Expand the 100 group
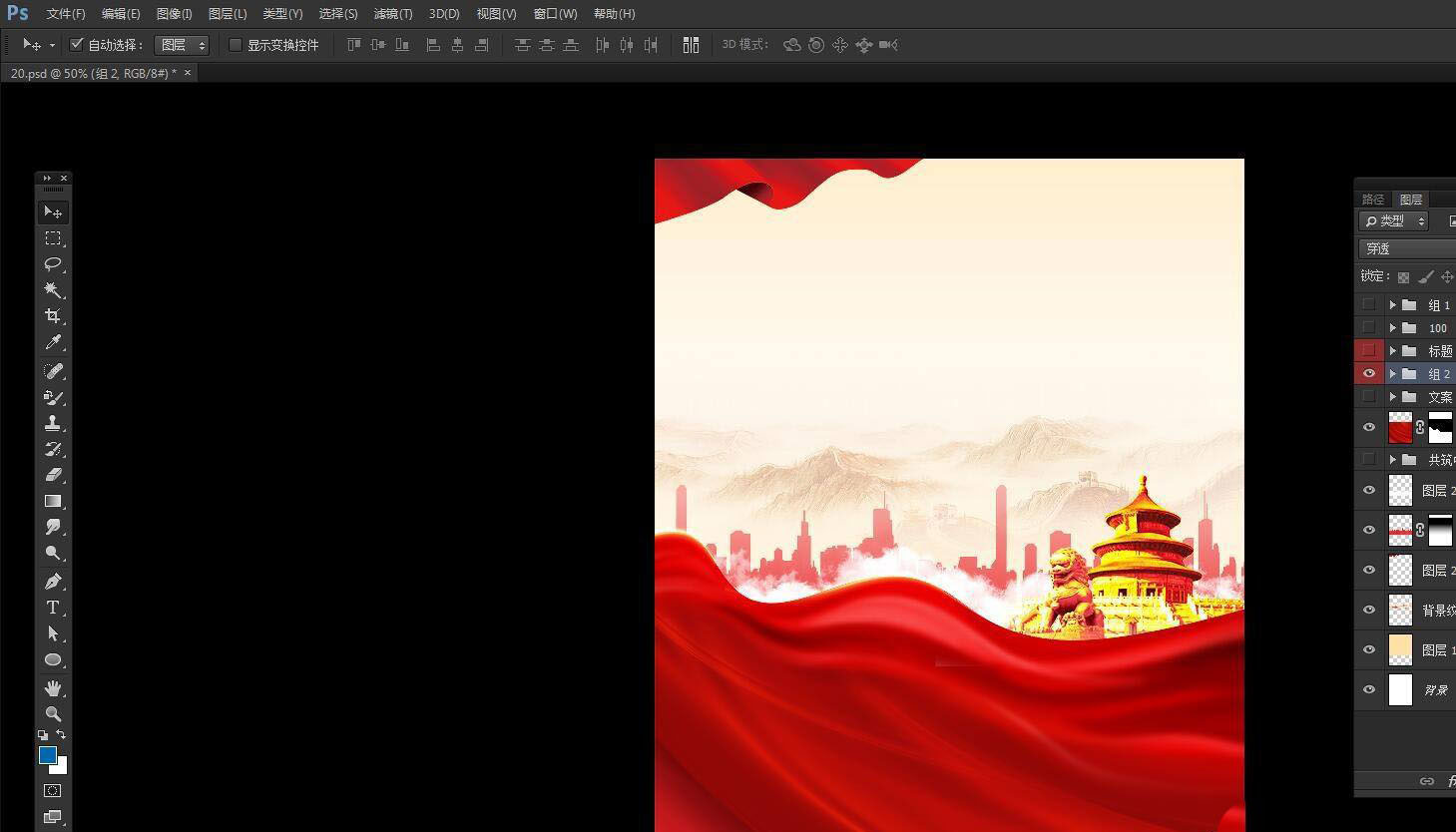1456x832 pixels. tap(1392, 327)
